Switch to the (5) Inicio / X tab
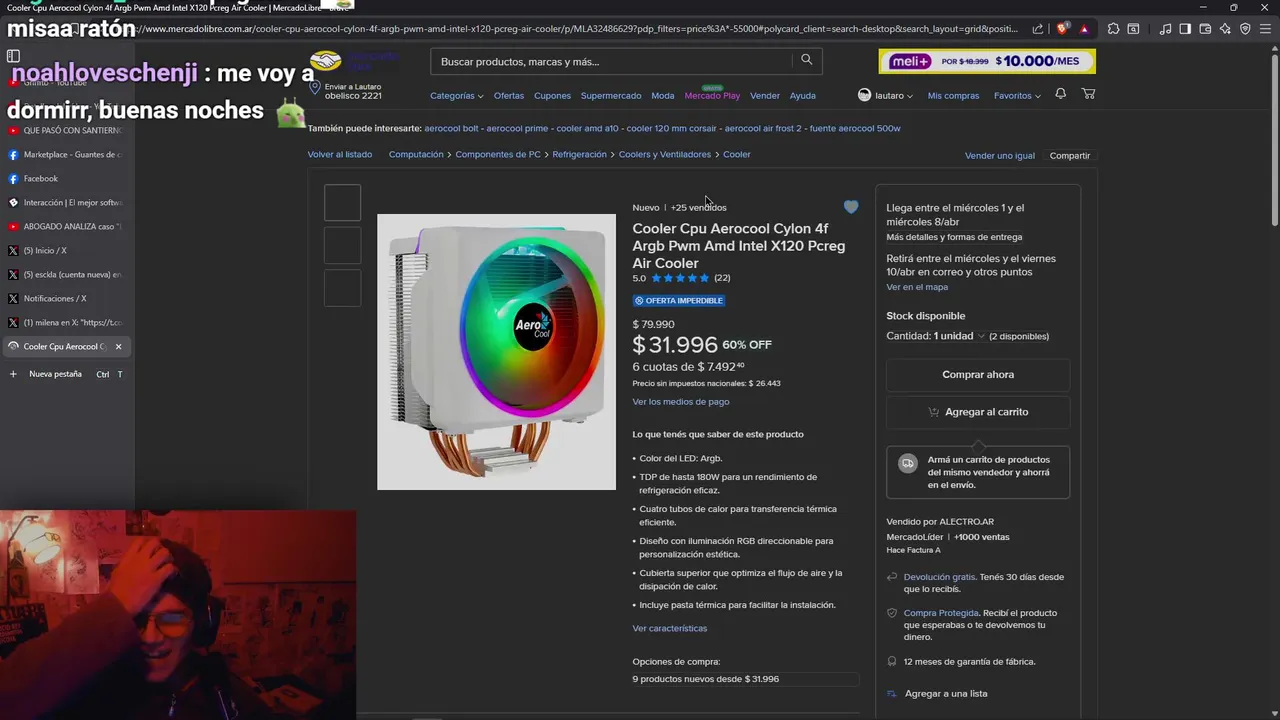The height and width of the screenshot is (720, 1280). pyautogui.click(x=67, y=251)
